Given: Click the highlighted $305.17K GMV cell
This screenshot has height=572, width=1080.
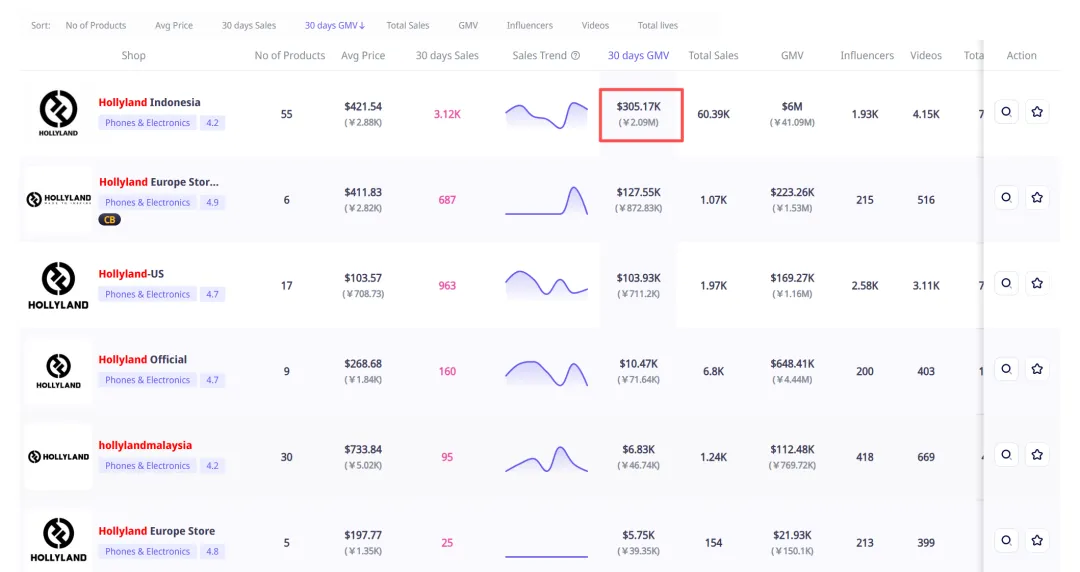Looking at the screenshot, I should pyautogui.click(x=640, y=114).
